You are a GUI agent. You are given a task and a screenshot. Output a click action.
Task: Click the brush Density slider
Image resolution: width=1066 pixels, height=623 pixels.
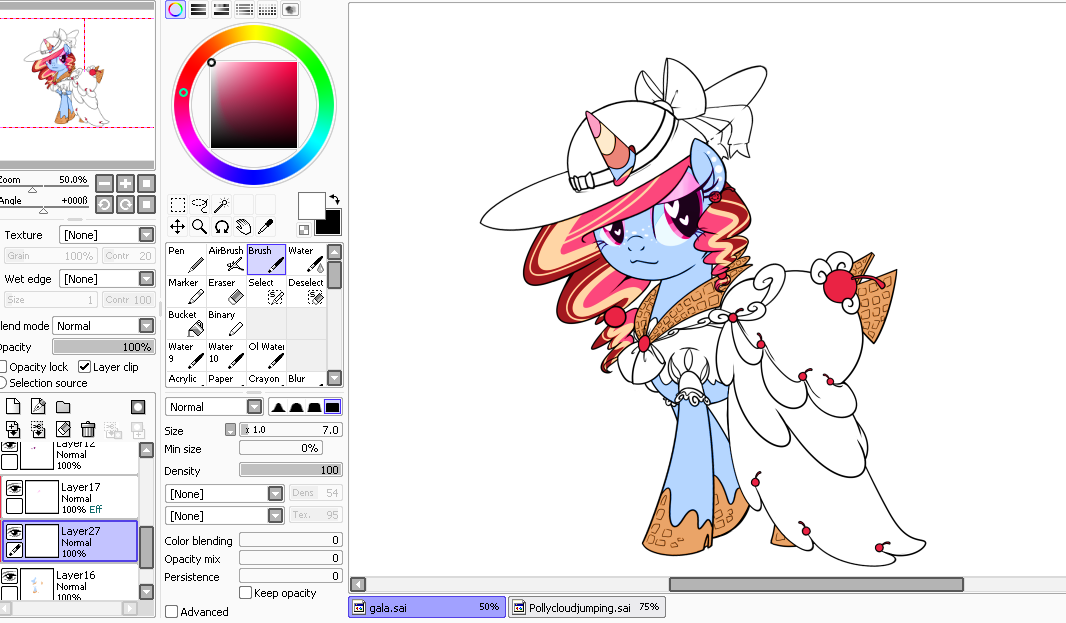coord(290,470)
